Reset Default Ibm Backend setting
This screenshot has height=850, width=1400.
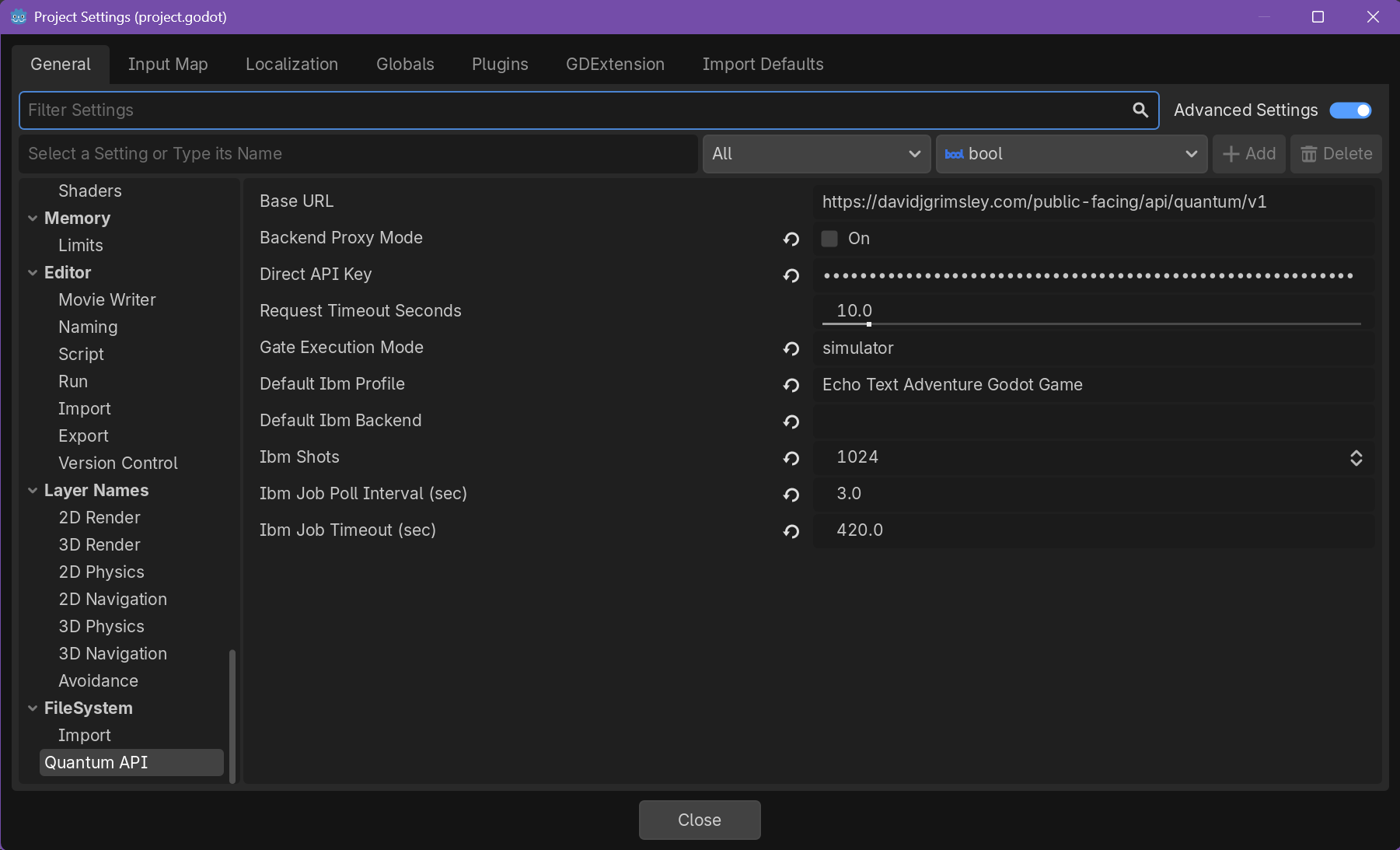791,422
